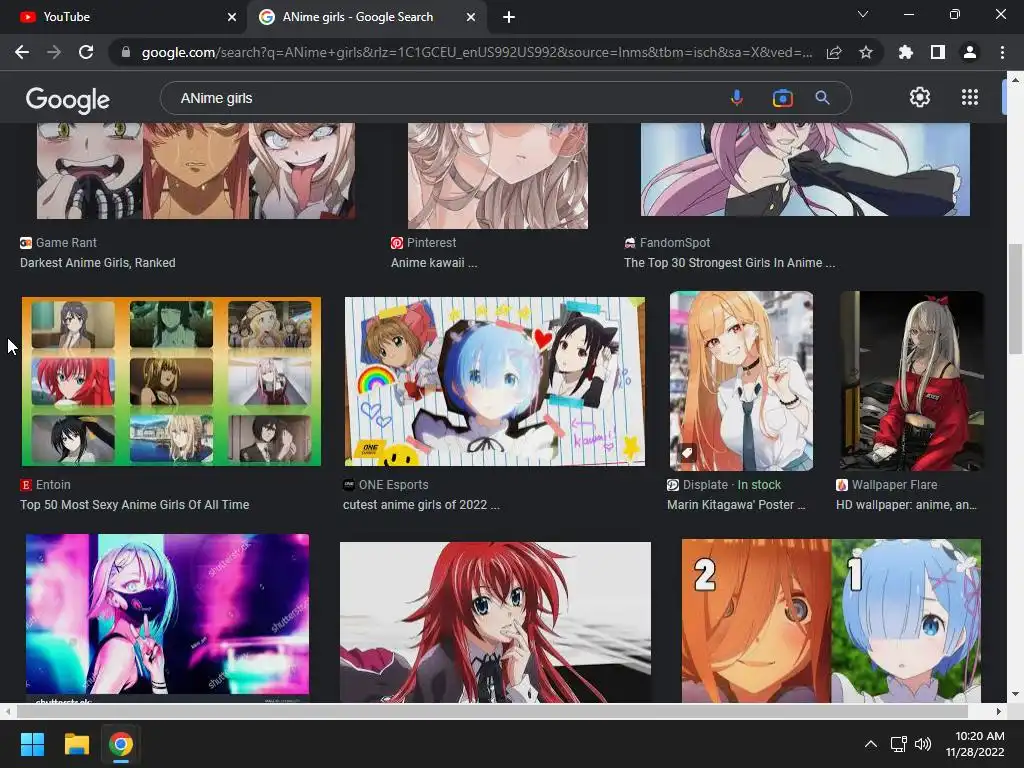This screenshot has width=1024, height=768.
Task: Open the Windows Start menu
Action: click(x=32, y=744)
